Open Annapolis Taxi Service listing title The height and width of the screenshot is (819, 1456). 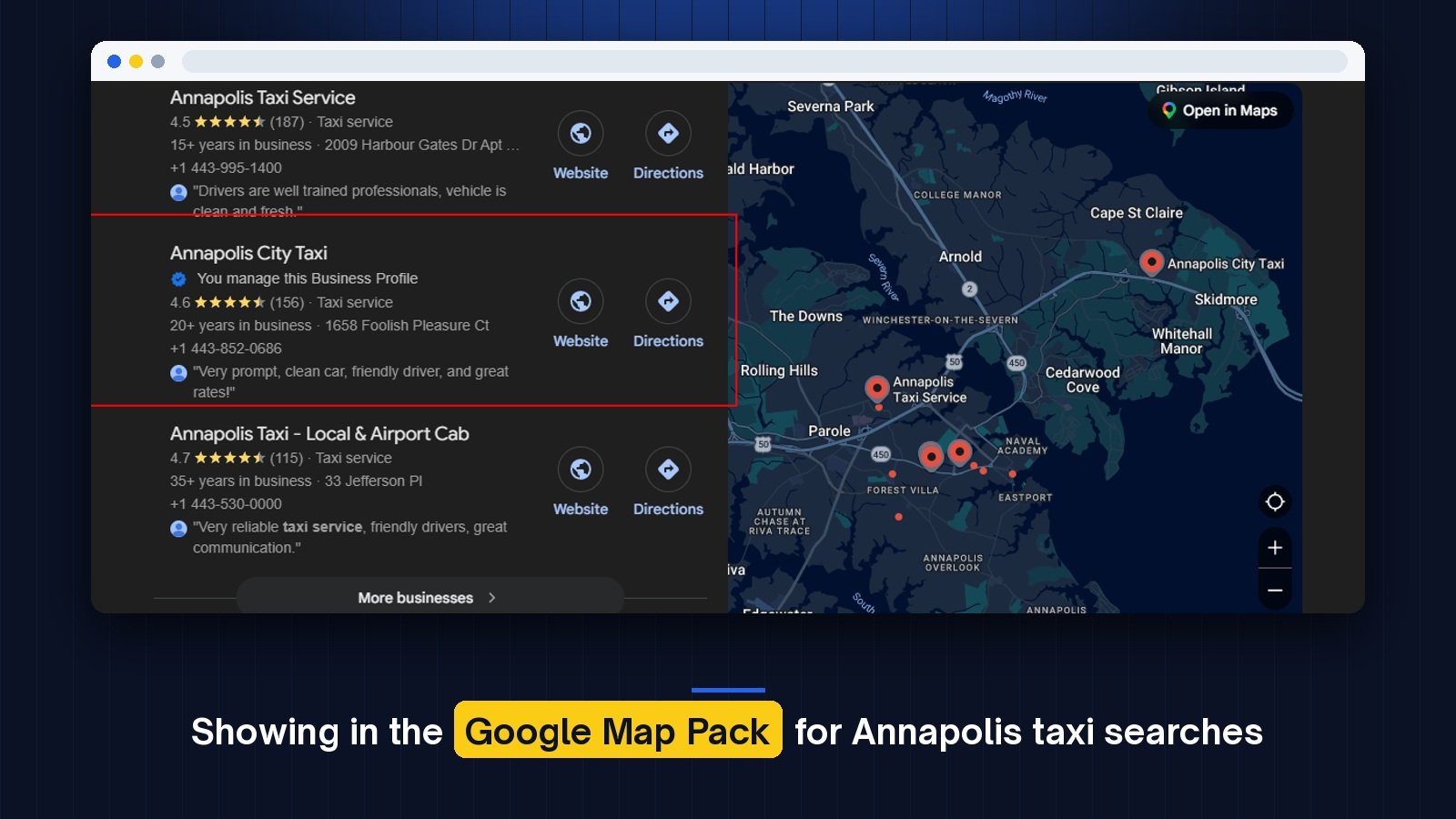point(262,97)
